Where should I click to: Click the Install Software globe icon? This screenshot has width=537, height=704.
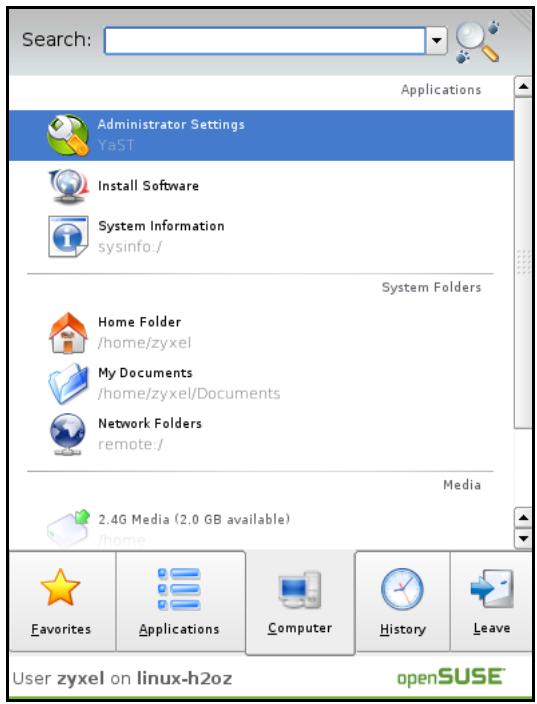pos(68,186)
